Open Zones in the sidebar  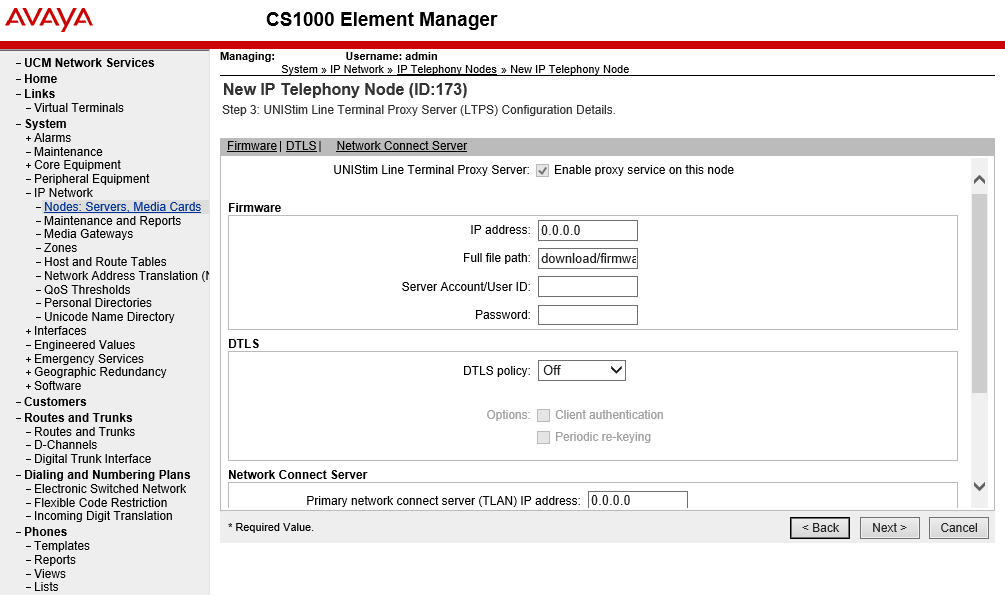pyautogui.click(x=60, y=248)
